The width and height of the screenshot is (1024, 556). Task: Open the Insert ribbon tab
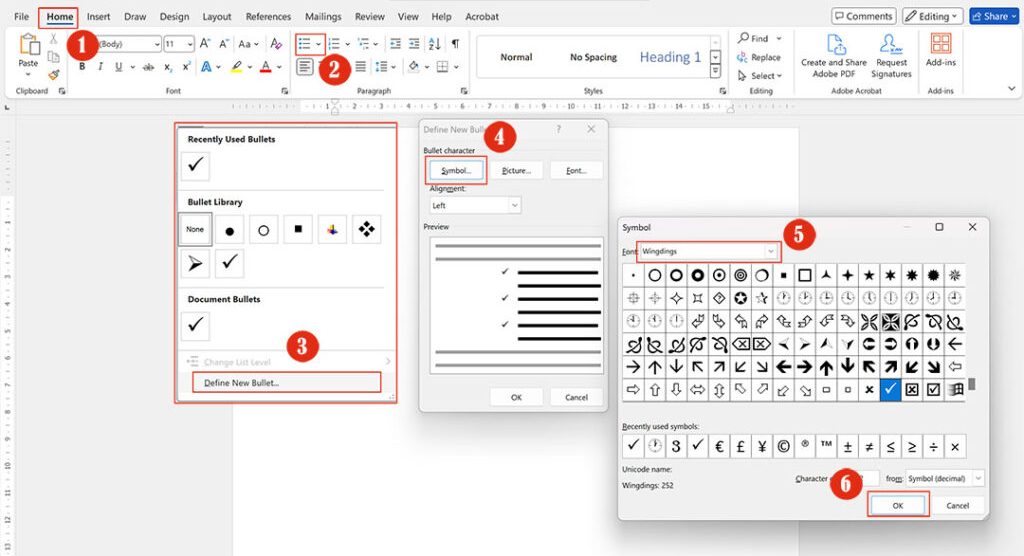[x=98, y=17]
